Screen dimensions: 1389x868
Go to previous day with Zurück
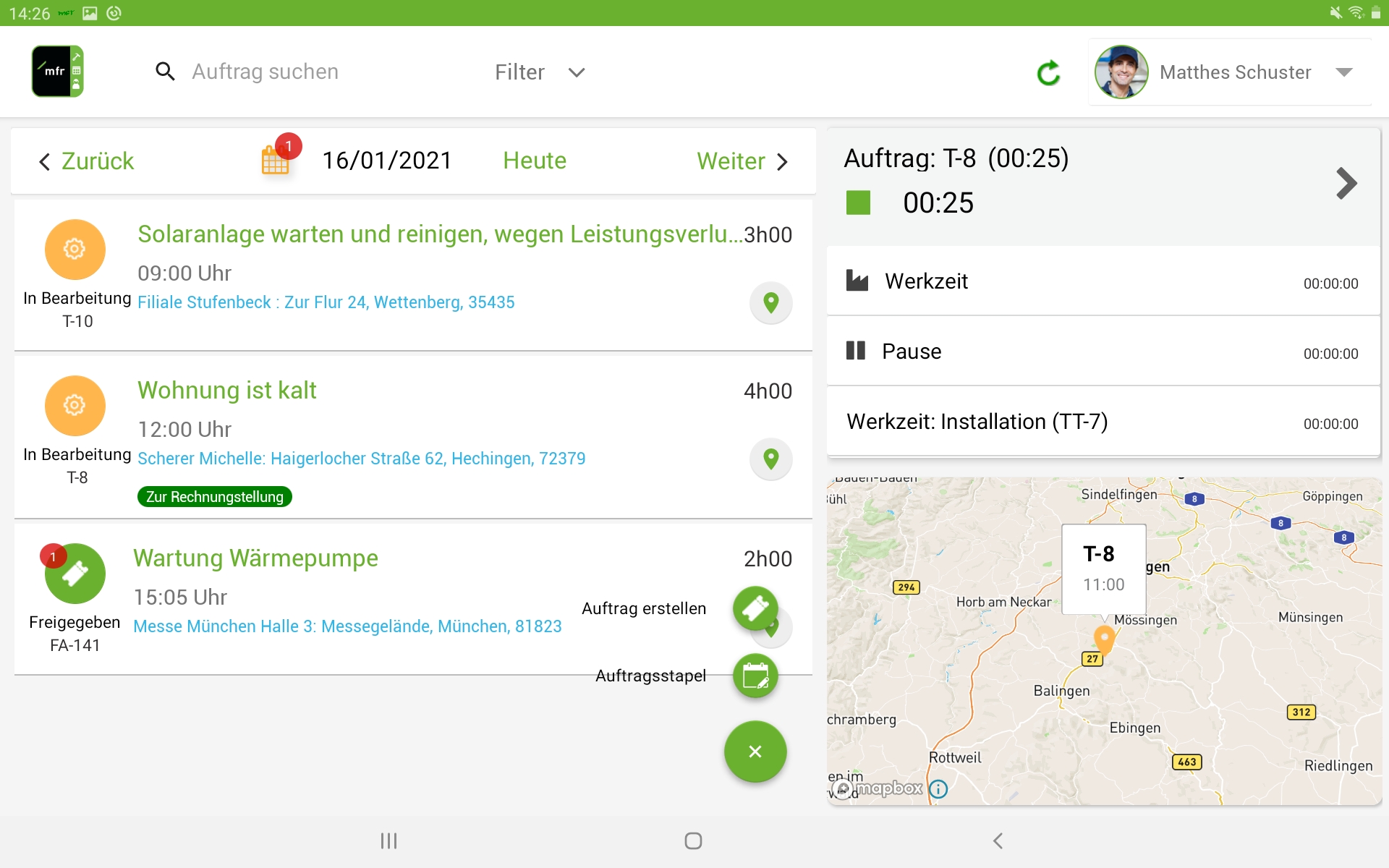[87, 161]
